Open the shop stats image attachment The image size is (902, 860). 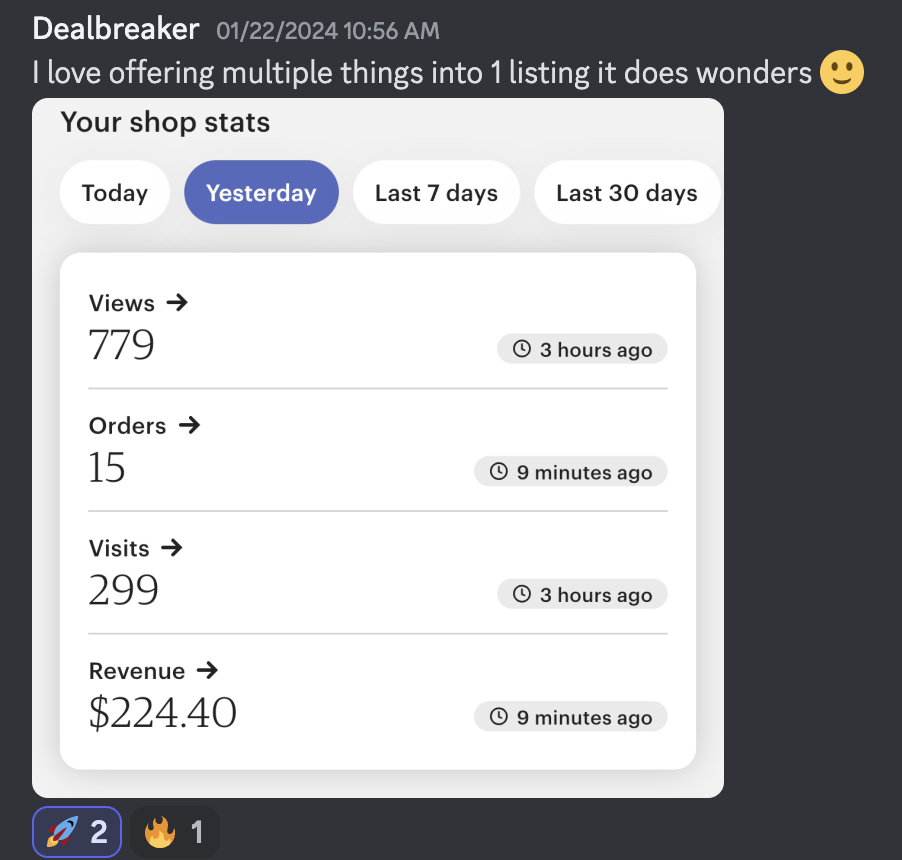coord(378,448)
